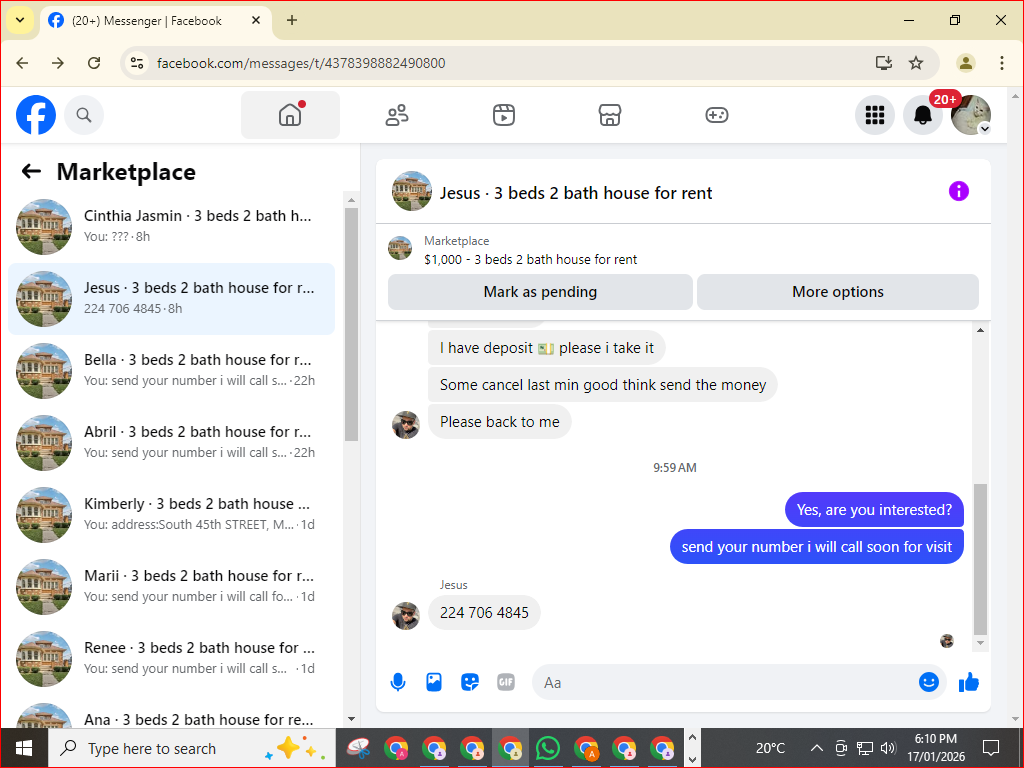The image size is (1024, 768).
Task: Click More options button
Action: pos(838,292)
